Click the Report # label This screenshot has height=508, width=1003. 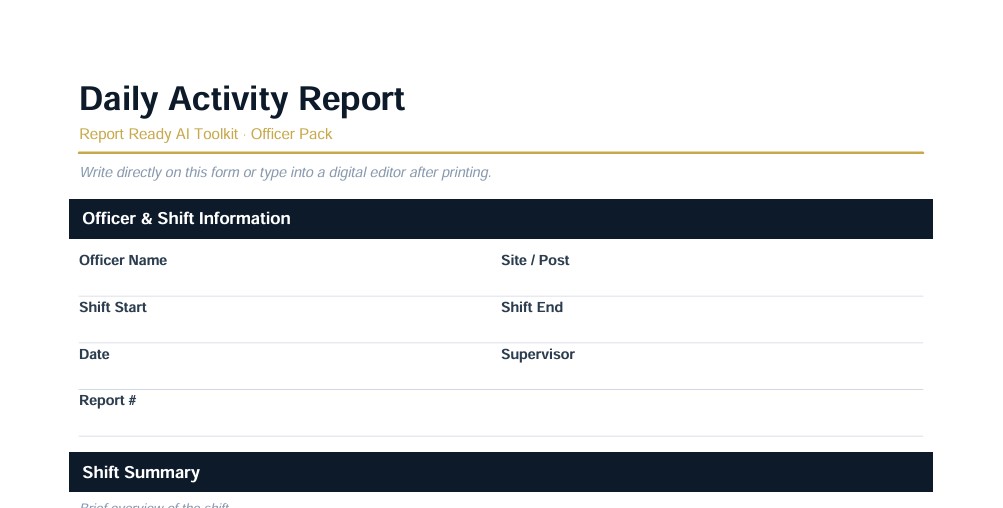click(x=107, y=401)
